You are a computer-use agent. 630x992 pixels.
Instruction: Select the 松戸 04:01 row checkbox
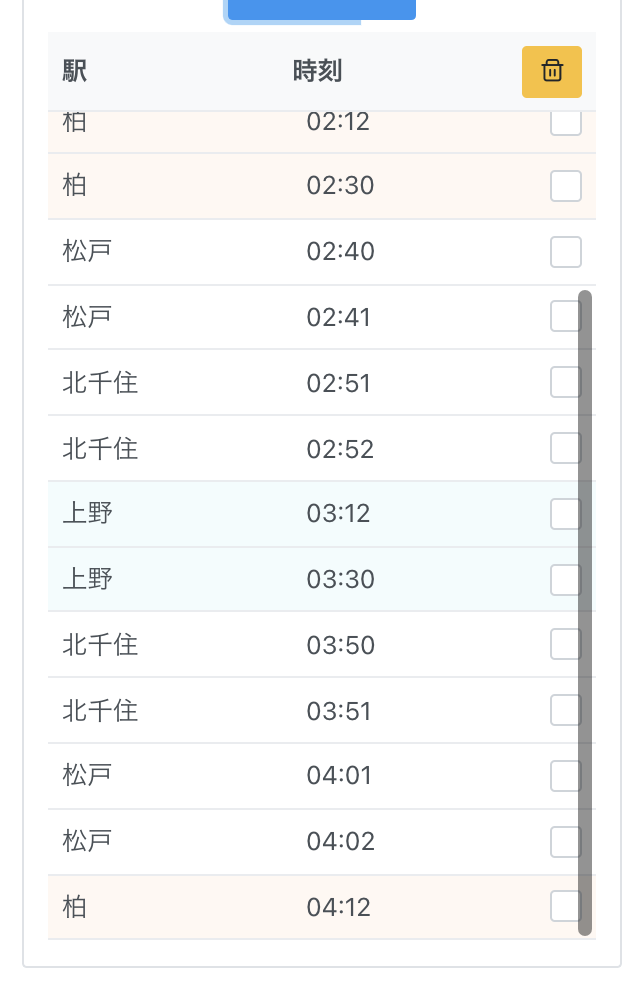coord(564,776)
